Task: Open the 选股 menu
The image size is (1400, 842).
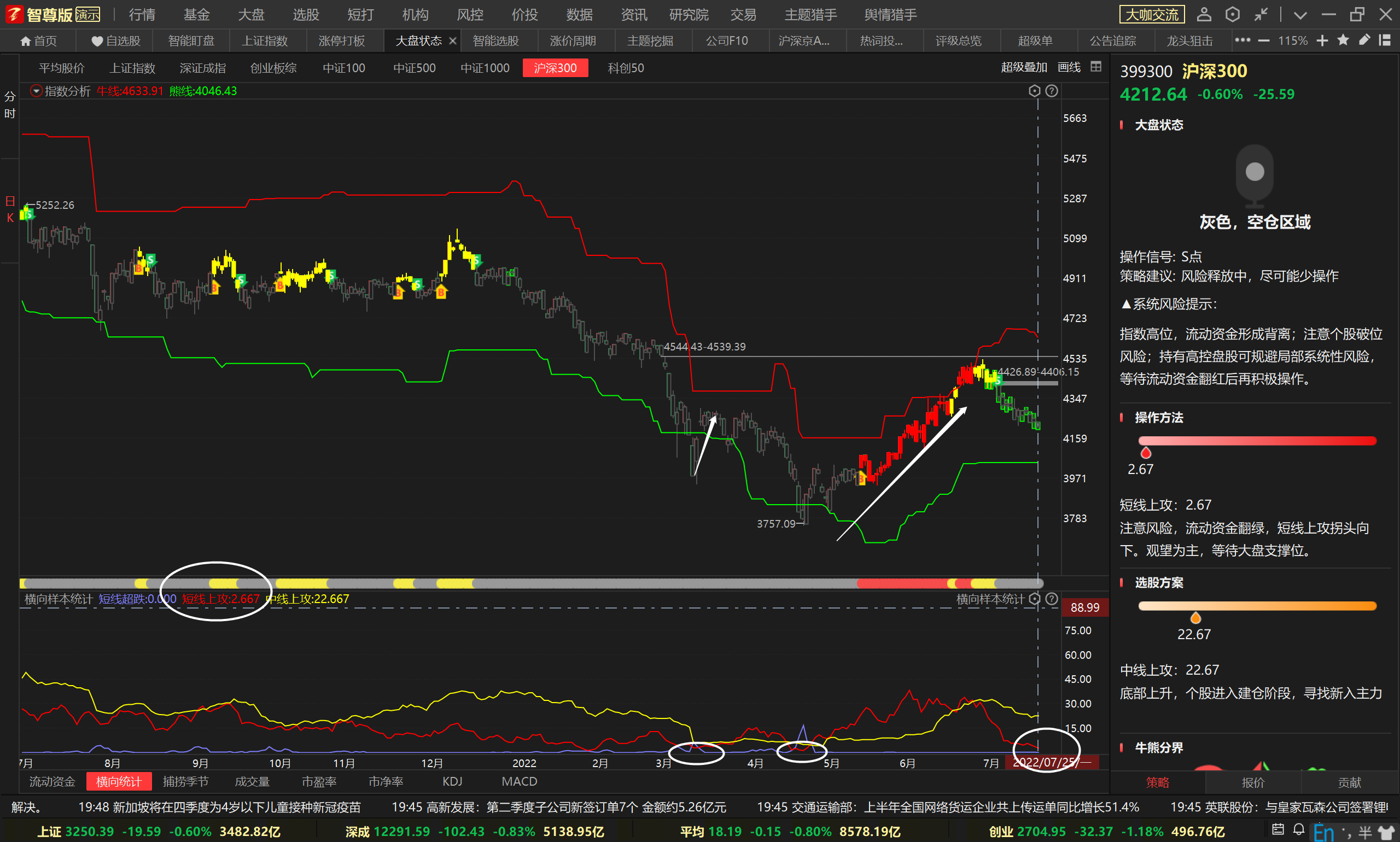Action: point(305,14)
